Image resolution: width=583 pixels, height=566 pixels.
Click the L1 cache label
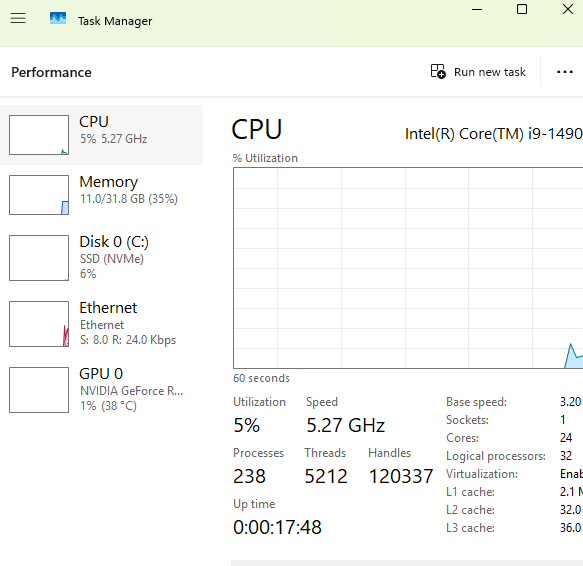470,492
